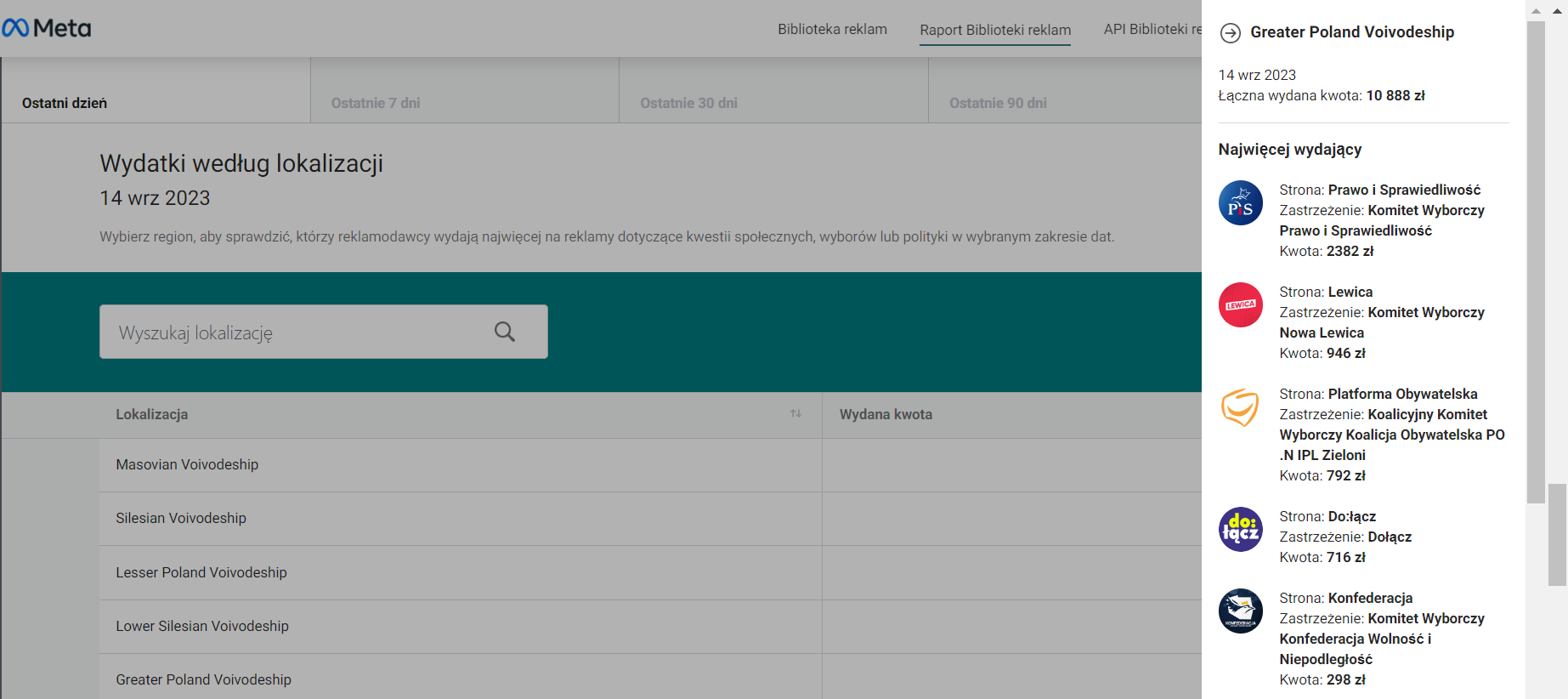The image size is (1568, 699).
Task: Click the Do:łącz page logo
Action: (1240, 530)
